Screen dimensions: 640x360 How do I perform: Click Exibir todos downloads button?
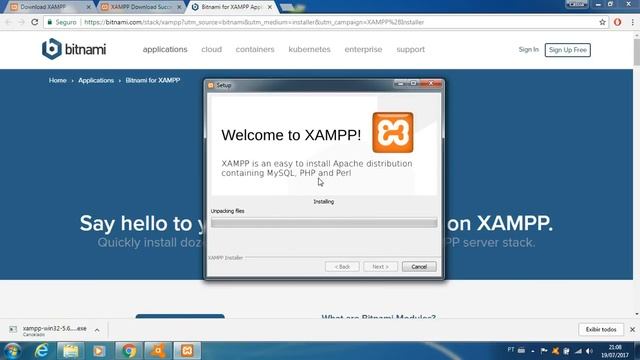(x=601, y=329)
